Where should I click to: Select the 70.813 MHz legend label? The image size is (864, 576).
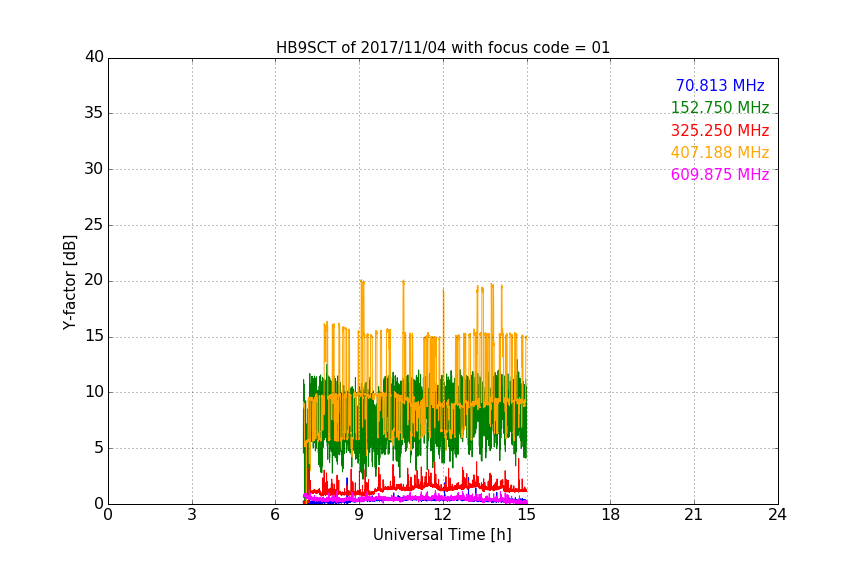(720, 85)
